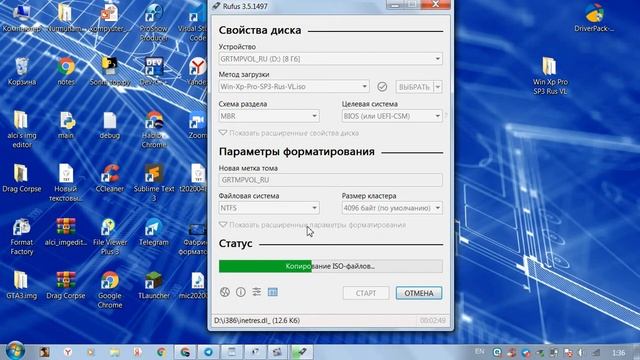Open the Rufus About info icon

(x=241, y=292)
